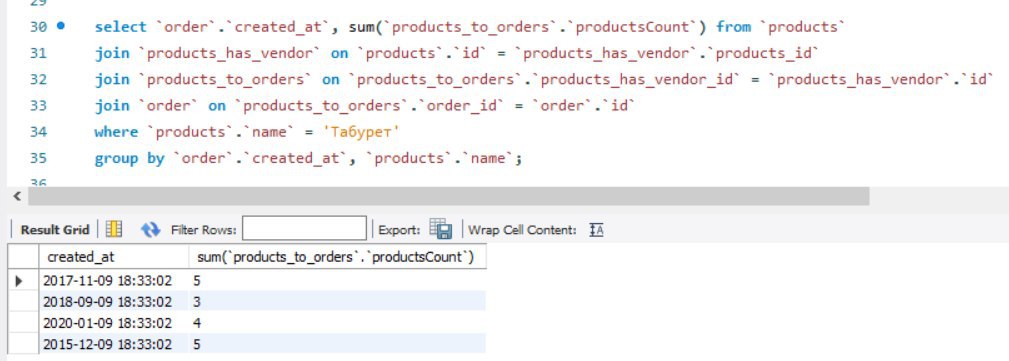
Task: Click the sum productsCount column header
Action: coord(337,257)
